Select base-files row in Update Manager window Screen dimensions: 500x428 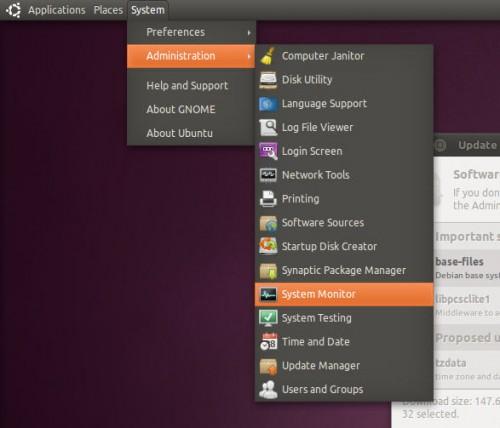point(467,268)
